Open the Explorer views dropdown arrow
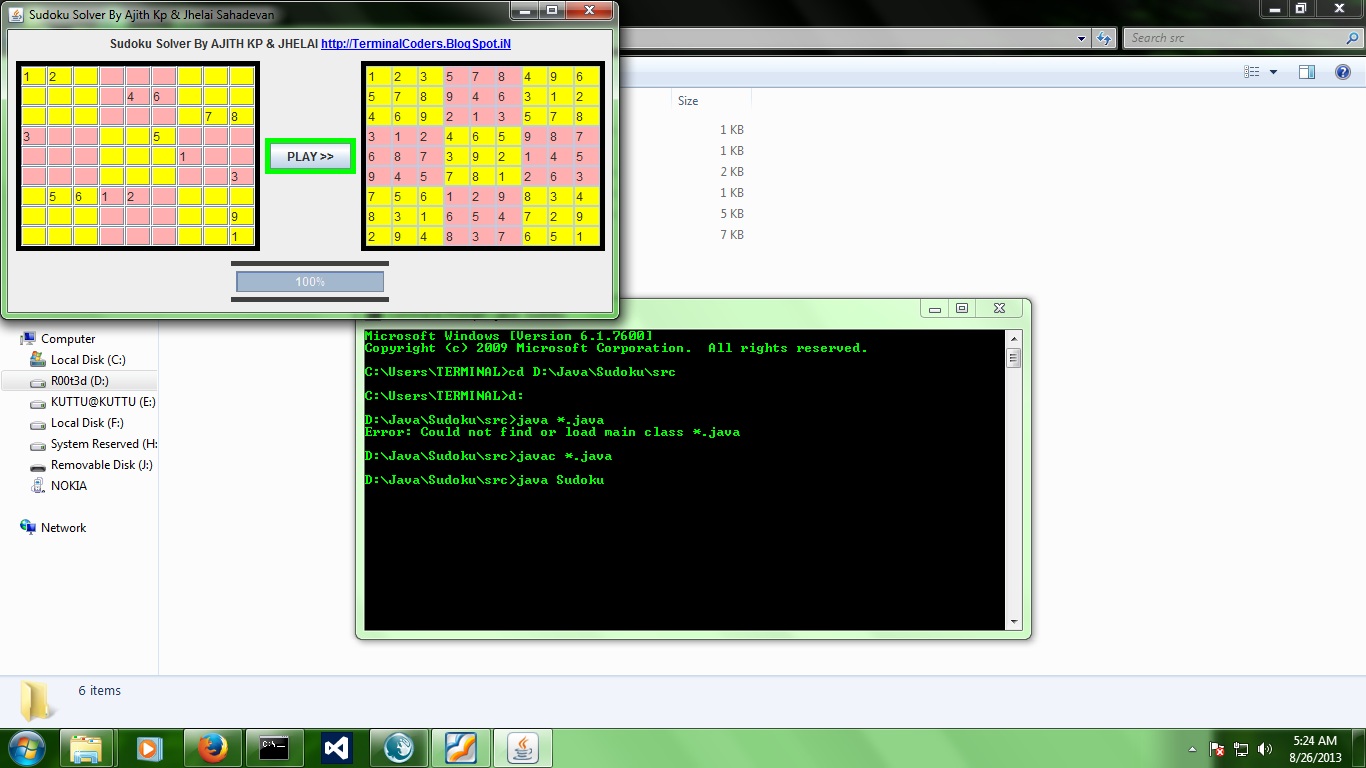 [1271, 71]
